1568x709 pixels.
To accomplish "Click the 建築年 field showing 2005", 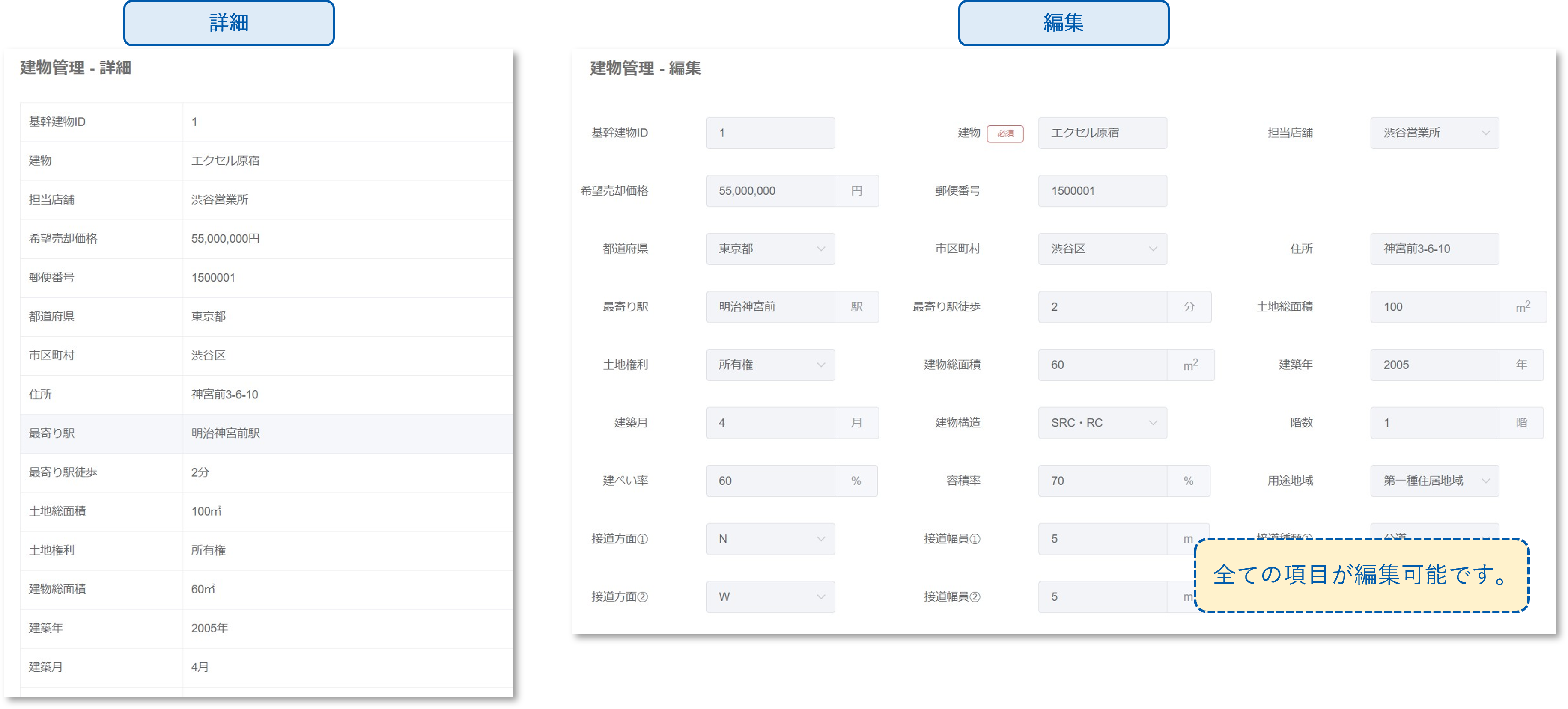I will click(x=1434, y=365).
